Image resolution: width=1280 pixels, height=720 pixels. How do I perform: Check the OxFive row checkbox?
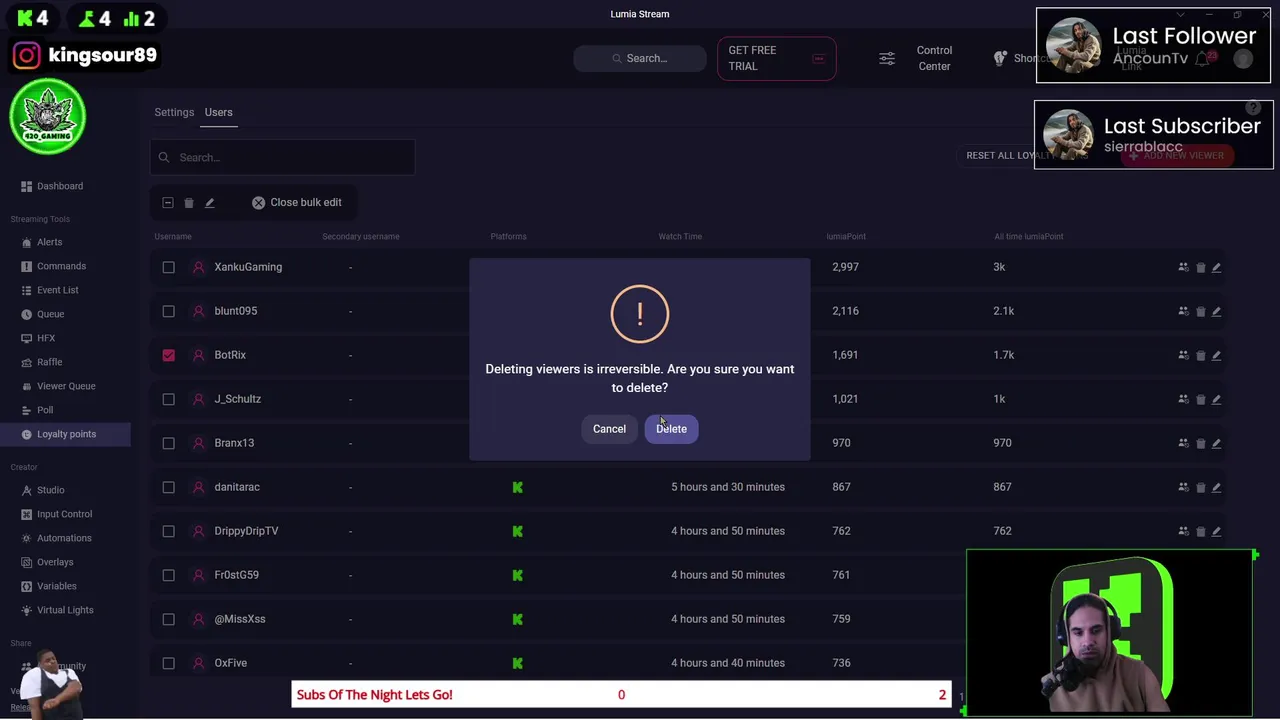coord(168,663)
